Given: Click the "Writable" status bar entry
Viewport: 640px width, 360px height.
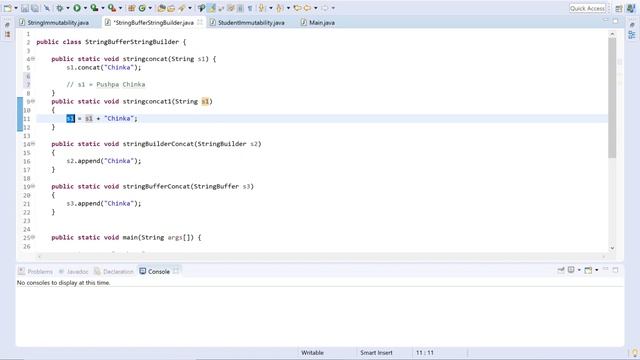Looking at the screenshot, I should (312, 353).
